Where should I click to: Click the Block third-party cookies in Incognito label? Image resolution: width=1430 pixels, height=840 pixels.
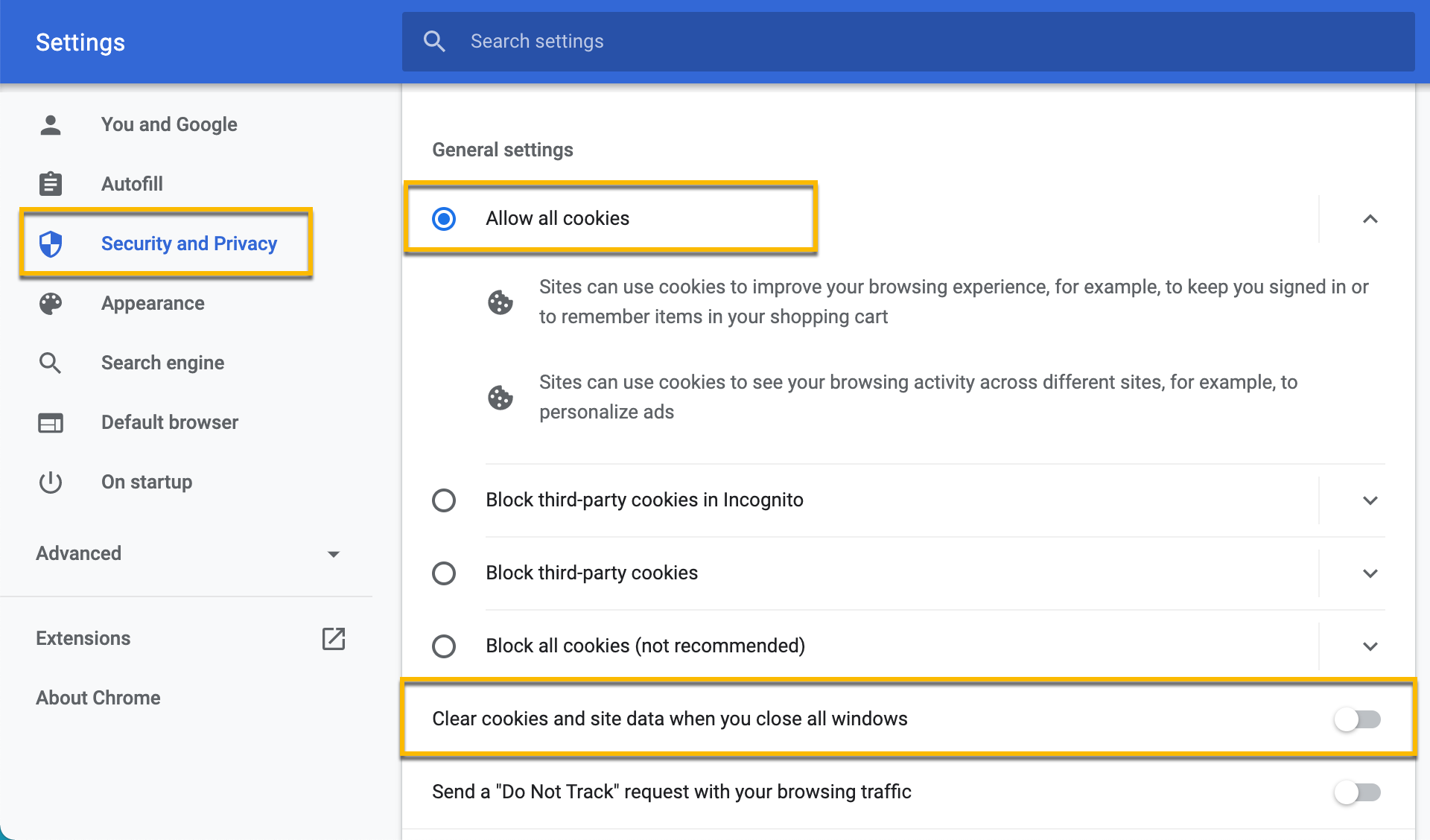pos(645,500)
